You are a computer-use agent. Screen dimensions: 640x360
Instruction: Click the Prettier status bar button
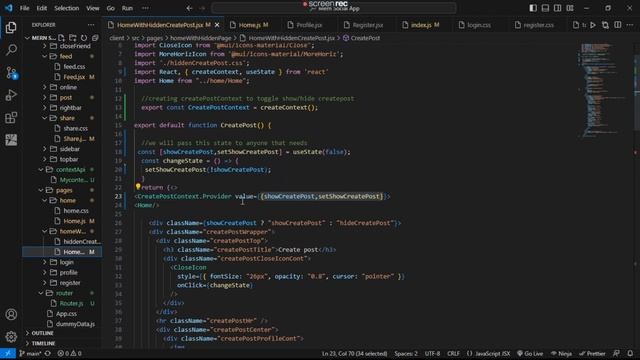(592, 353)
